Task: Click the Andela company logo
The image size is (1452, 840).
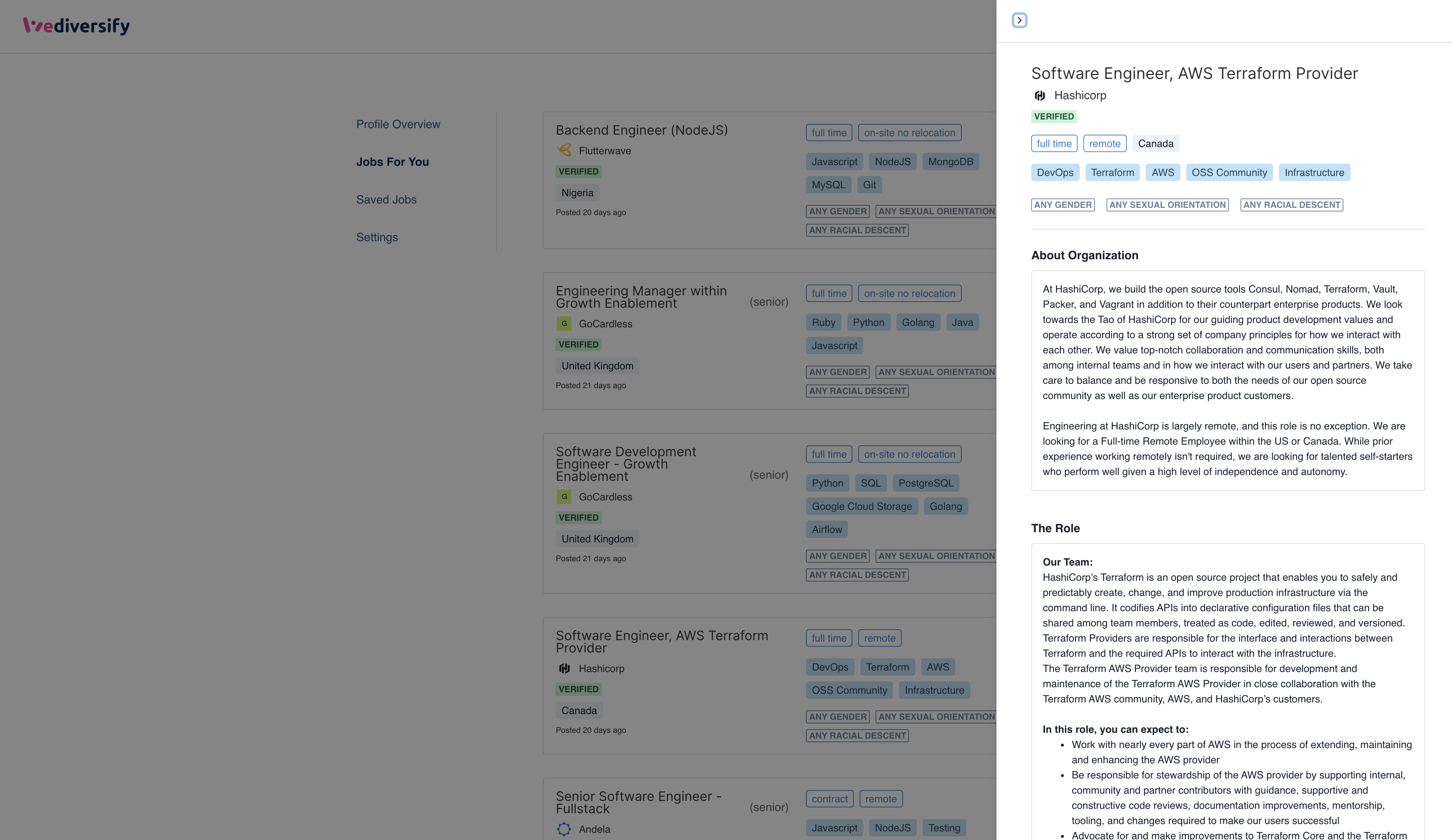Action: click(563, 828)
